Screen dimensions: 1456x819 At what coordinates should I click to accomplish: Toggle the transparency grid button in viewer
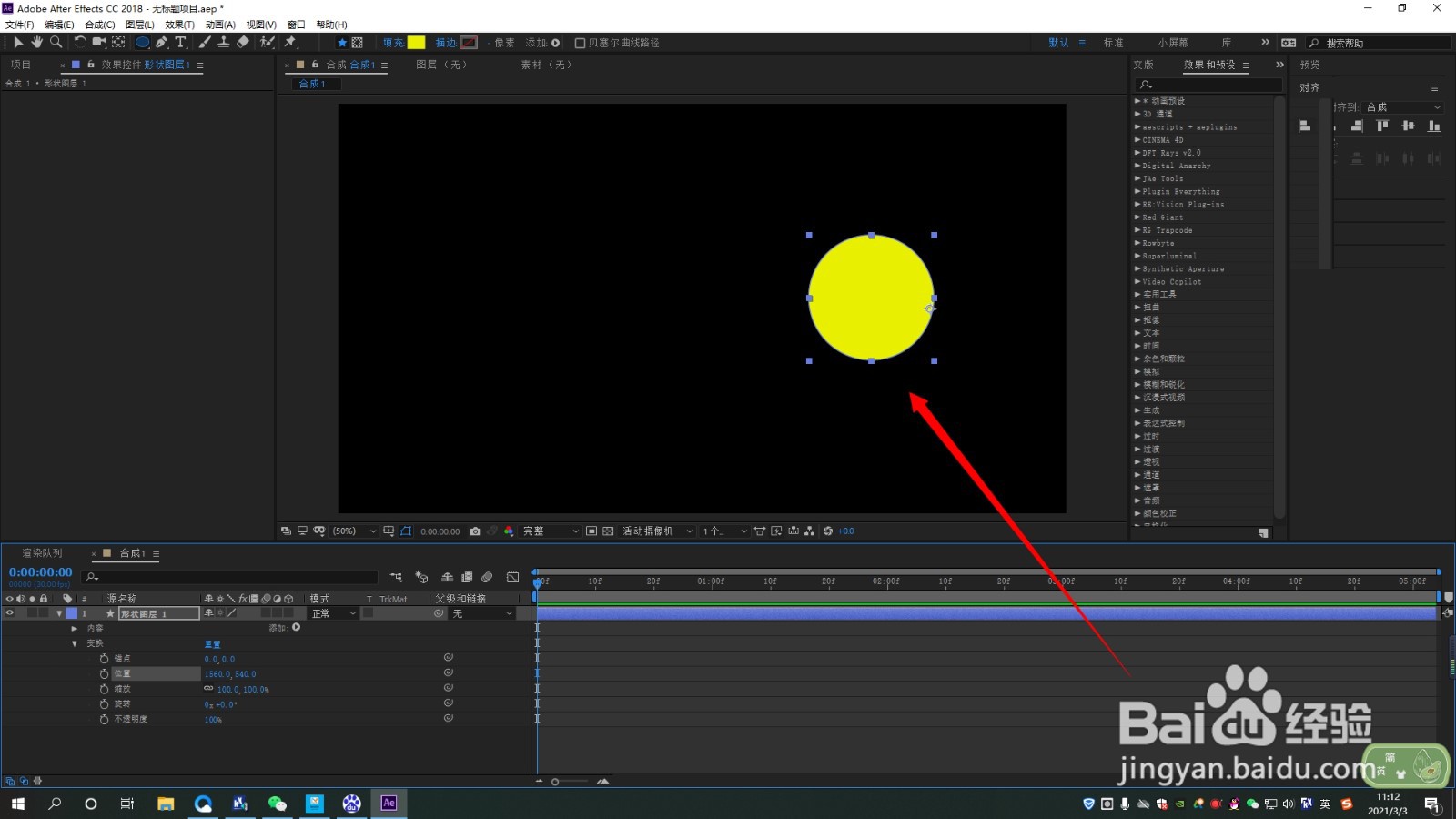[x=608, y=531]
